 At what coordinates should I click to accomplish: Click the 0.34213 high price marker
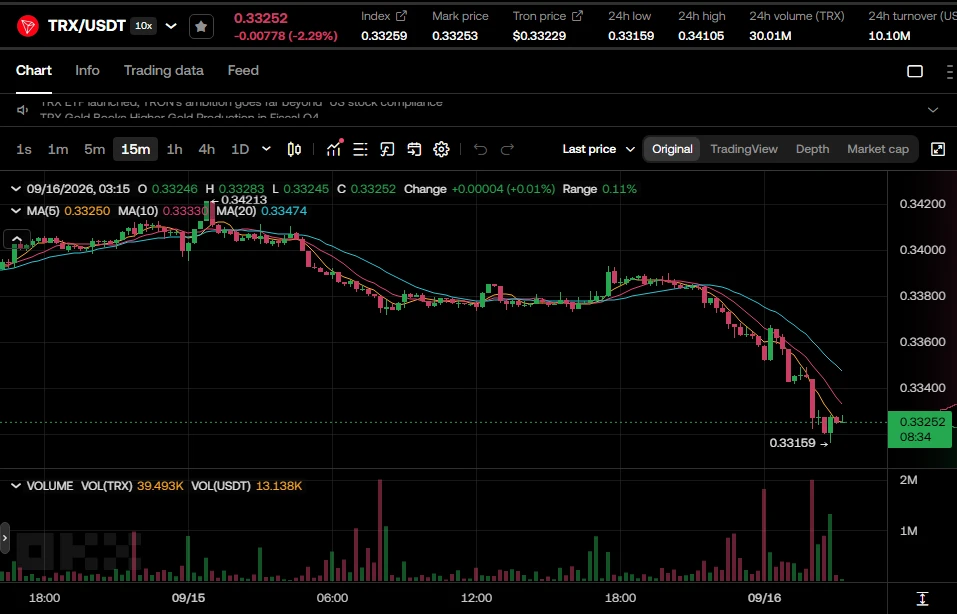point(239,200)
